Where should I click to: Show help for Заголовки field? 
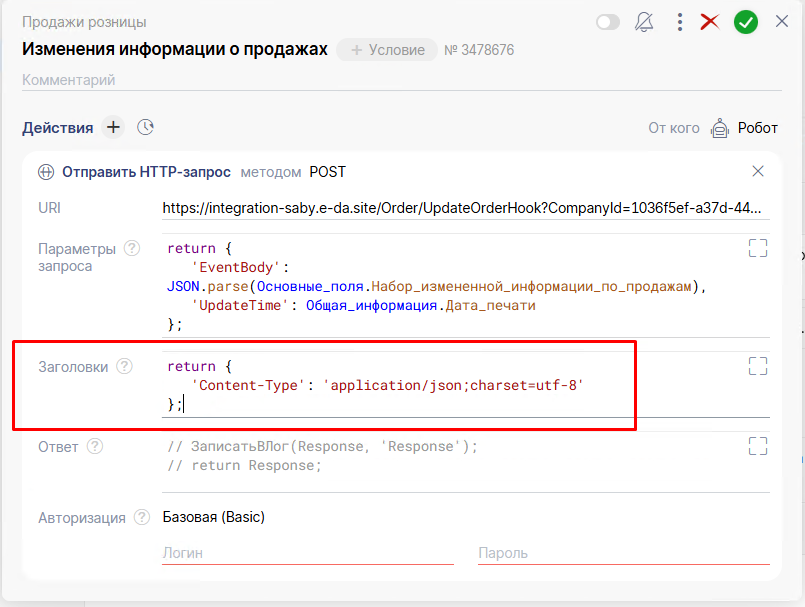[124, 366]
